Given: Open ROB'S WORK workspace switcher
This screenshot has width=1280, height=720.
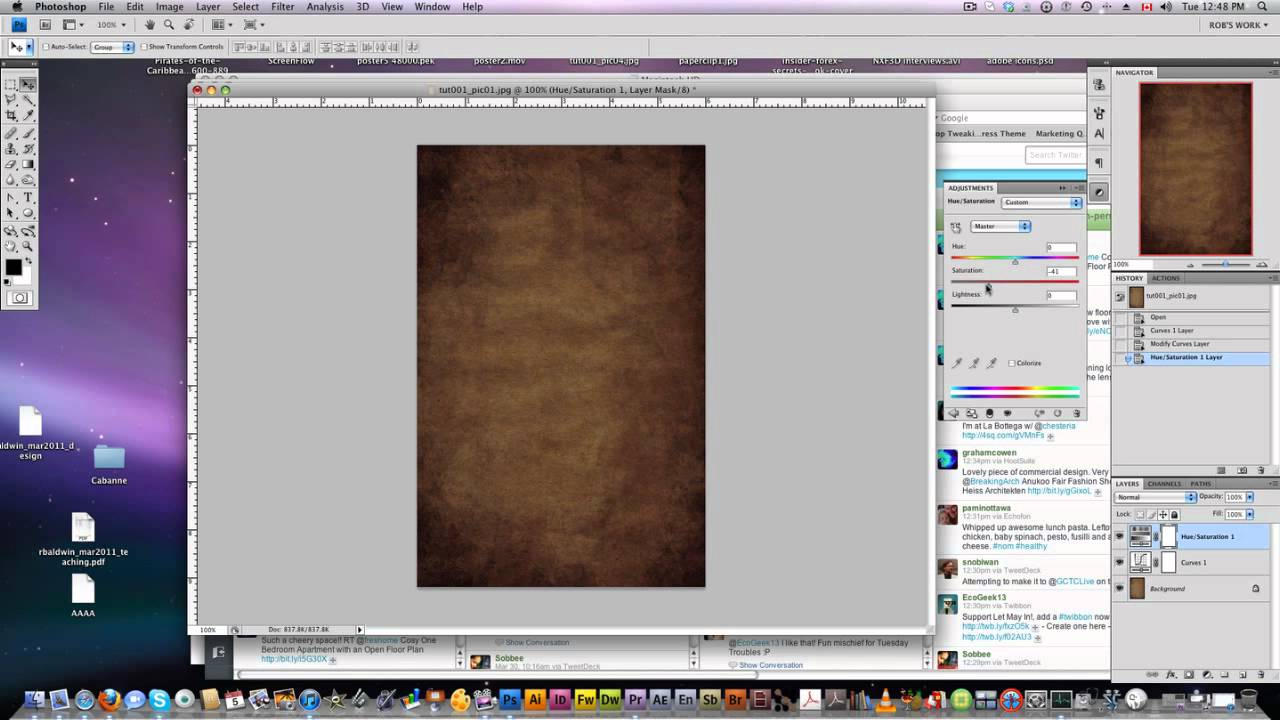Looking at the screenshot, I should [x=1239, y=25].
